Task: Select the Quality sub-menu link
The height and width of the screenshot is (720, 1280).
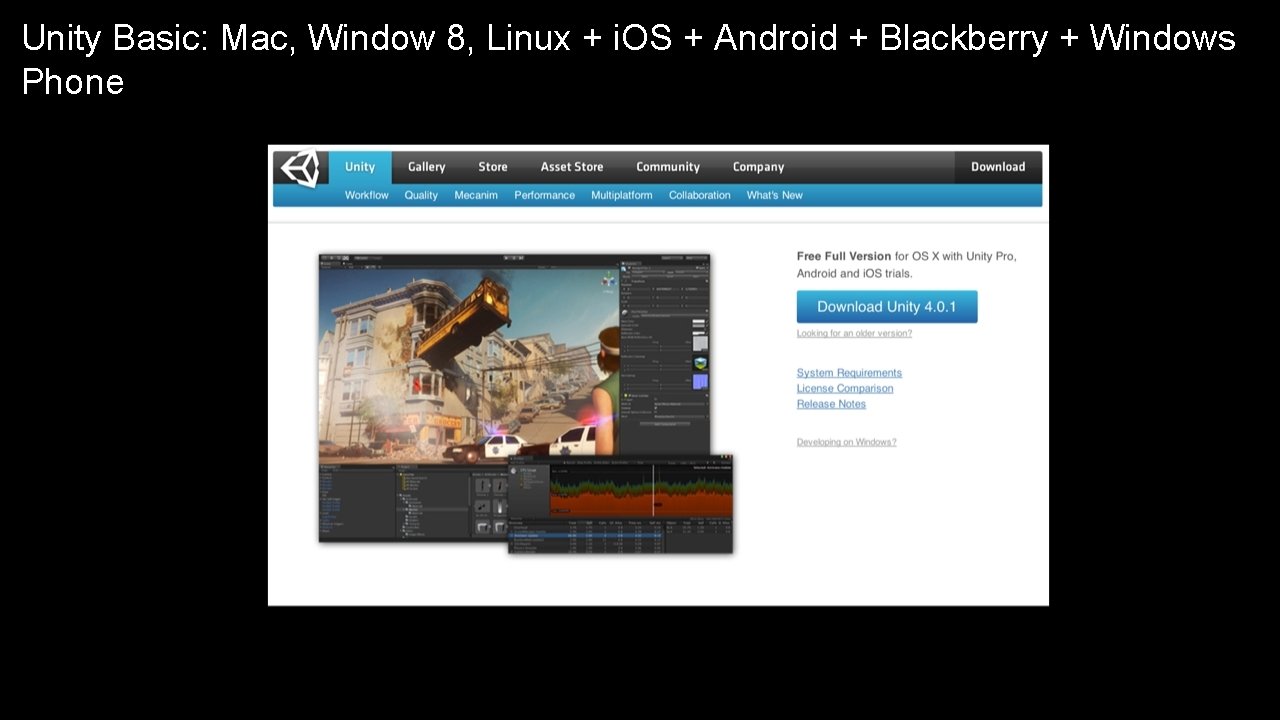Action: tap(421, 195)
